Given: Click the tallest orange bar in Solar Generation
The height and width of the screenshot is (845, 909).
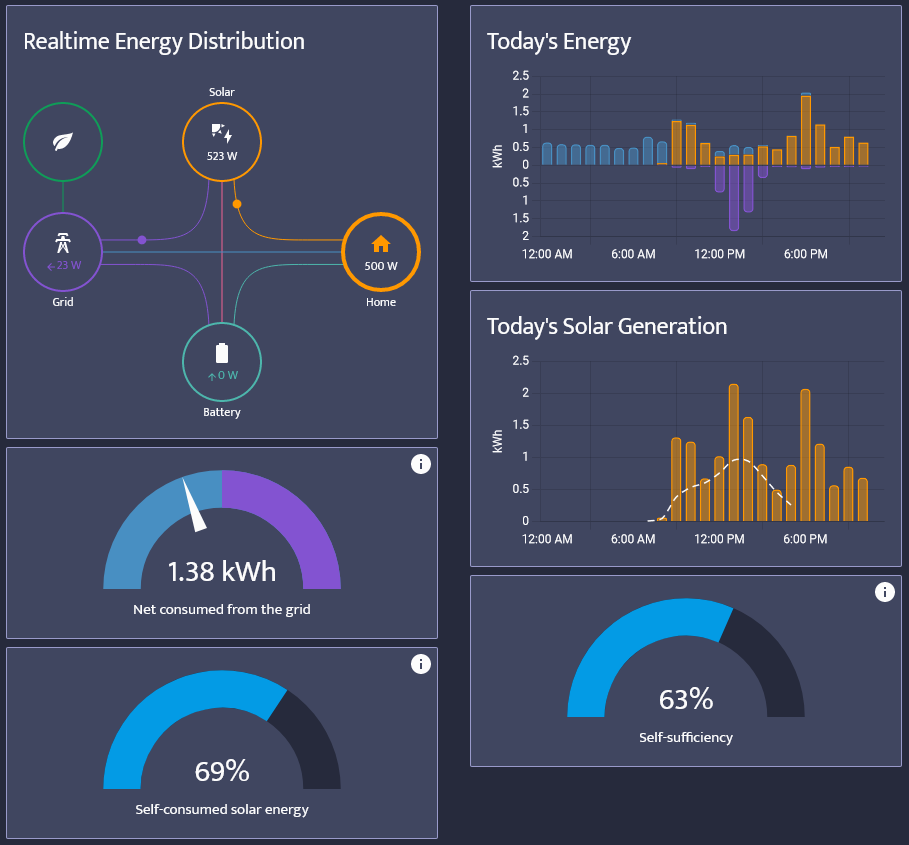Looking at the screenshot, I should click(x=733, y=450).
